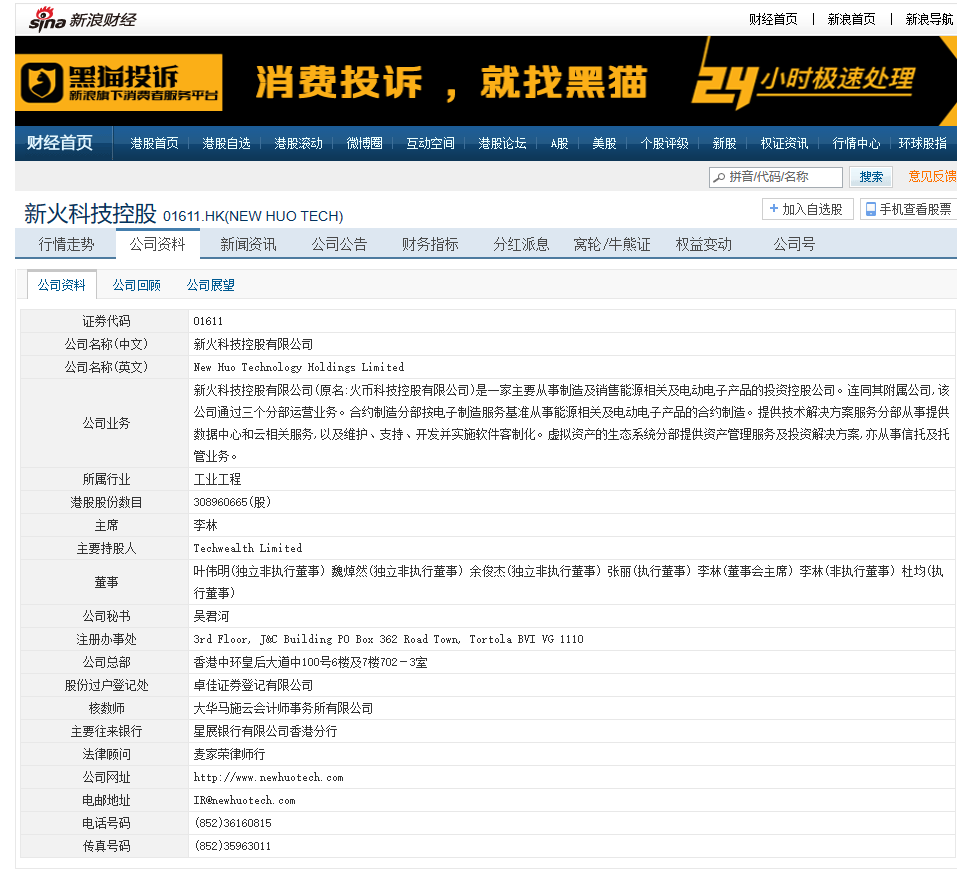Open the 公司回顾 sub-tab

[x=136, y=285]
